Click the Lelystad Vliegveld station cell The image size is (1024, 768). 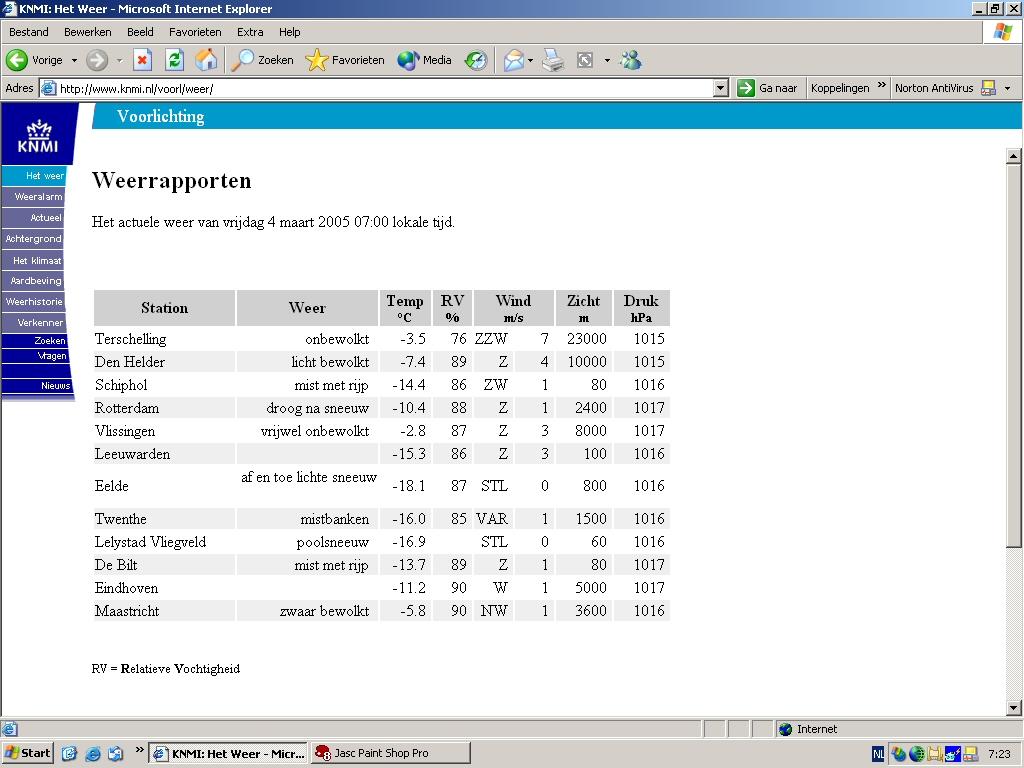164,542
